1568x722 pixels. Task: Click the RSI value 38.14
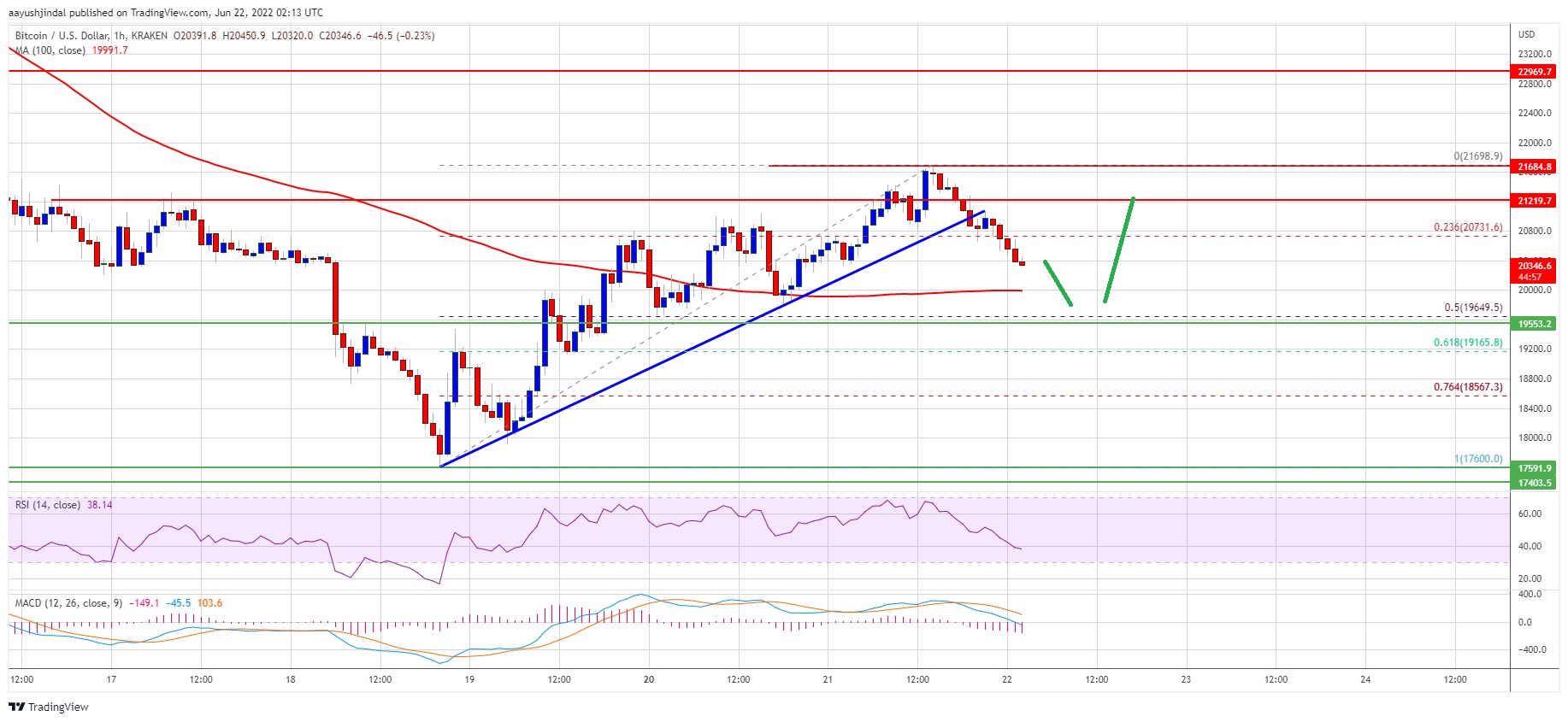coord(99,505)
